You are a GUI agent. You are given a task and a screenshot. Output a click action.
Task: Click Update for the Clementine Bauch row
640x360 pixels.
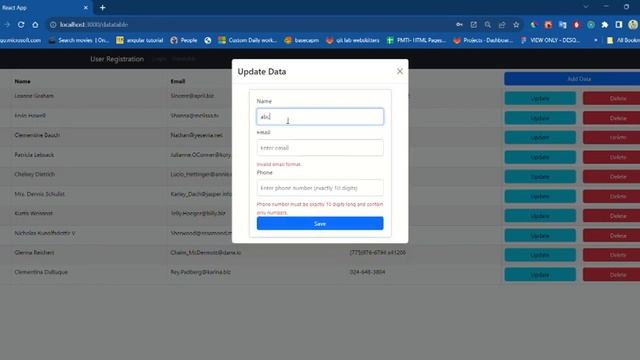tap(540, 138)
